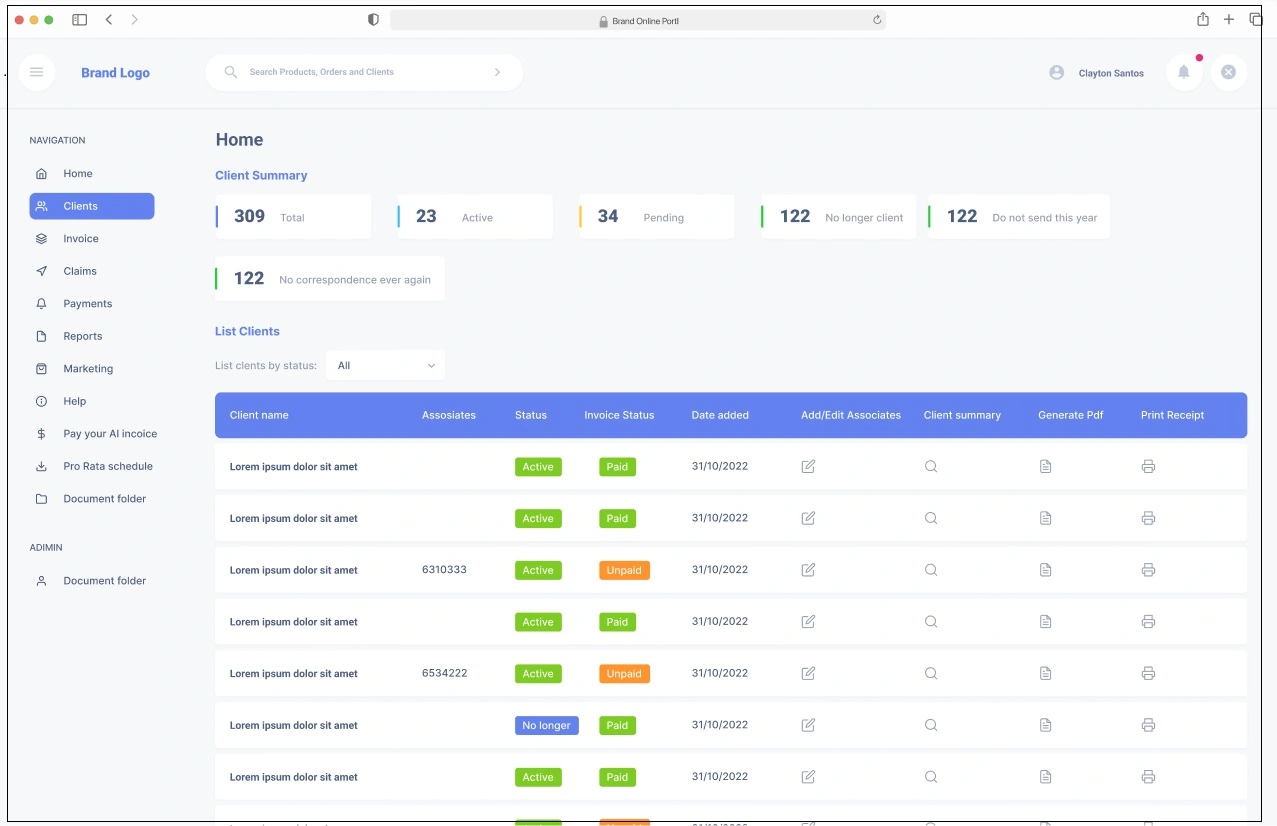Click the circular X icon in header
The image size is (1277, 826).
[1228, 72]
